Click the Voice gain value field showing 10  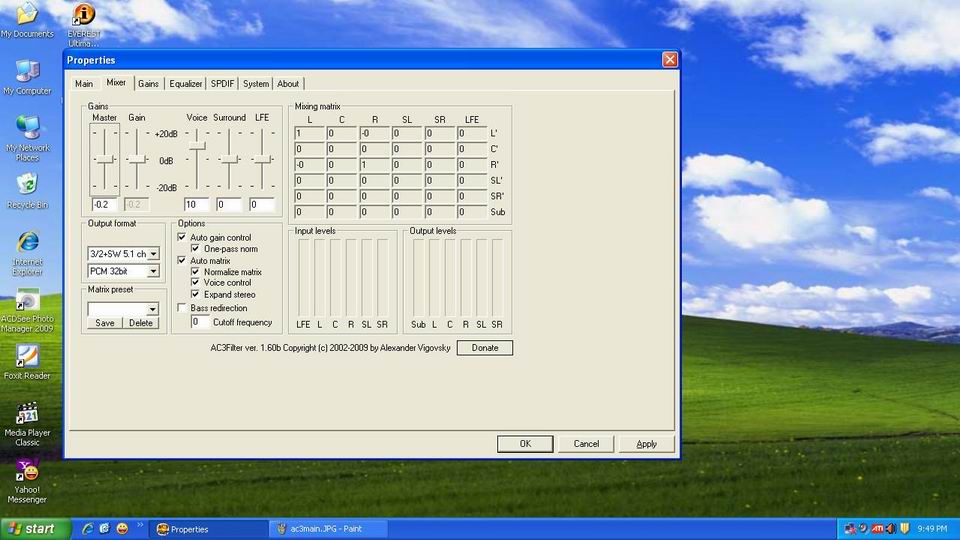[197, 204]
